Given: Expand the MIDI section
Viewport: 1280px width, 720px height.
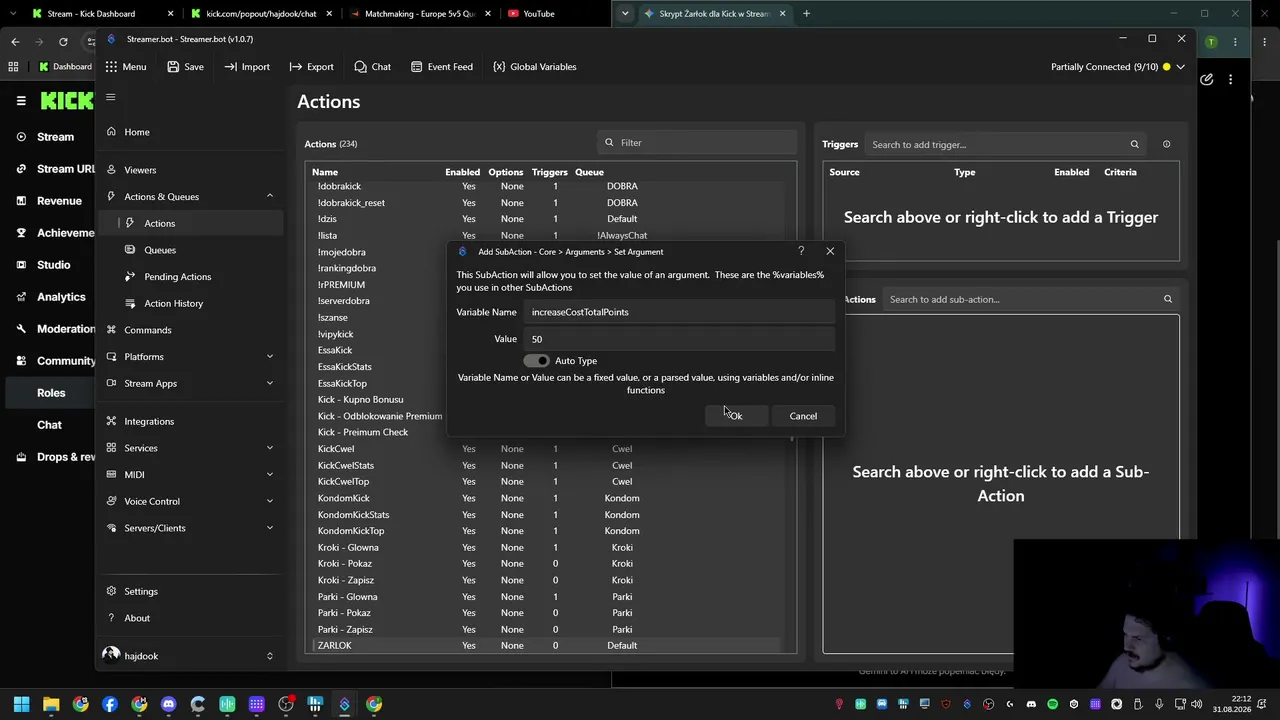Looking at the screenshot, I should pyautogui.click(x=269, y=475).
